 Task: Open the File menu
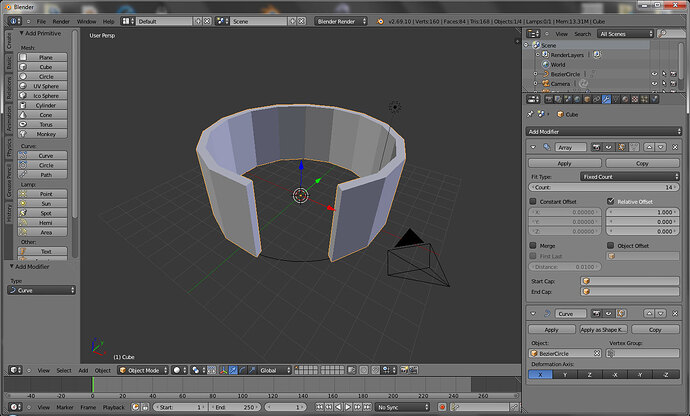point(41,21)
